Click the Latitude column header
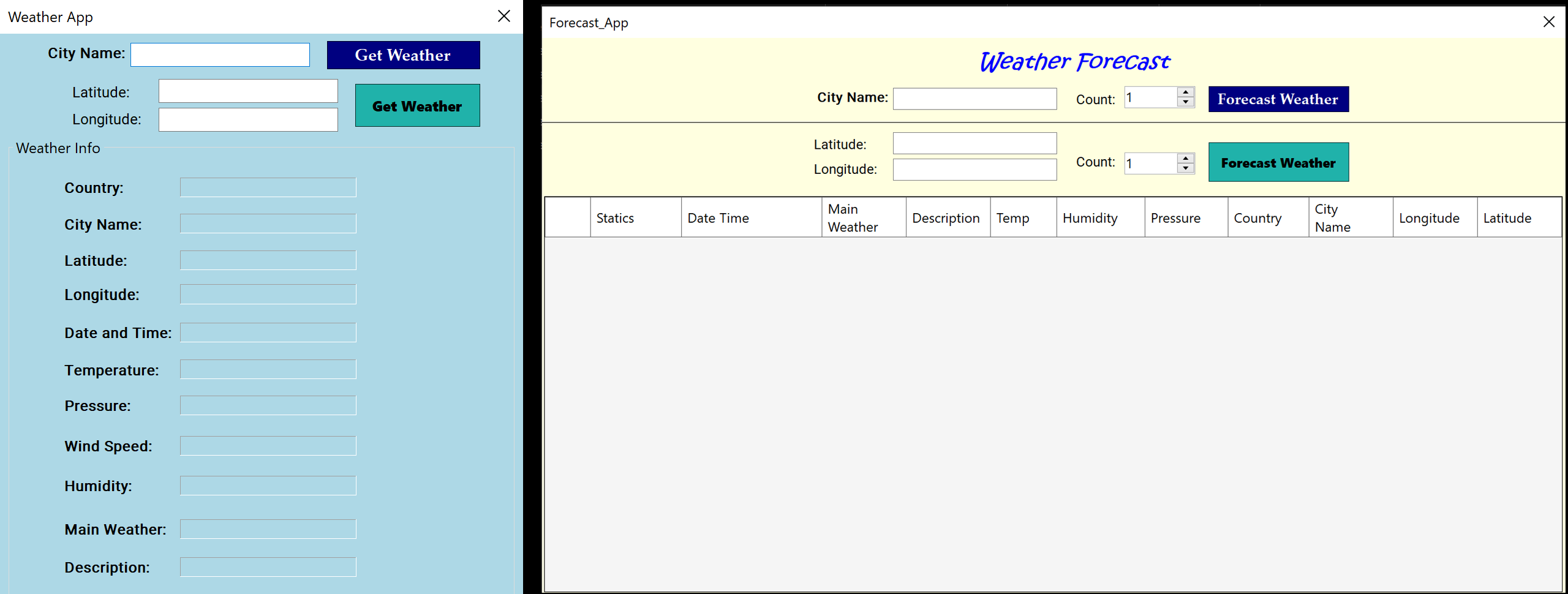1568x594 pixels. click(x=1519, y=217)
